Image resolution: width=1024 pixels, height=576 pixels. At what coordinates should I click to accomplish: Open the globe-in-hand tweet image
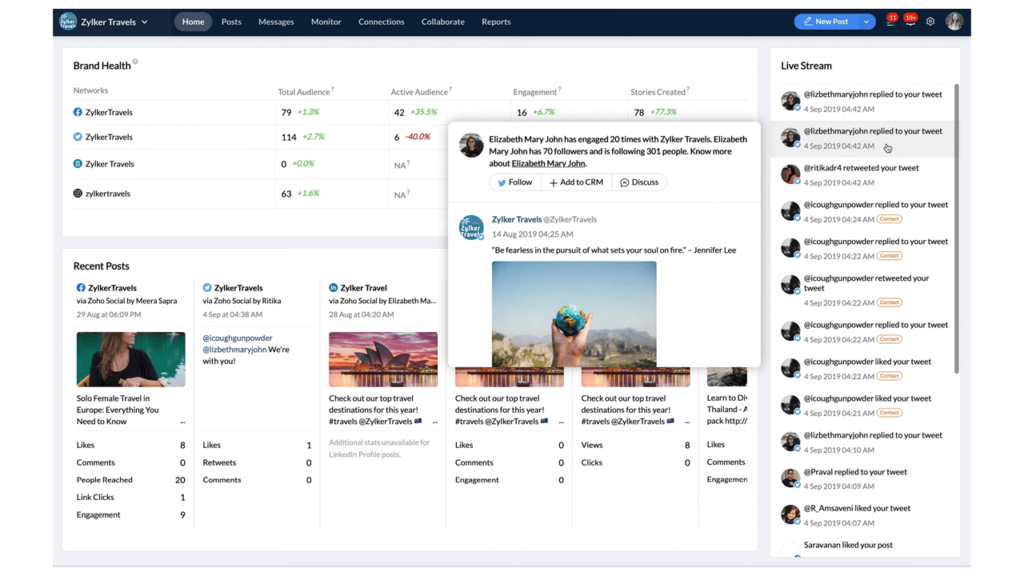574,313
